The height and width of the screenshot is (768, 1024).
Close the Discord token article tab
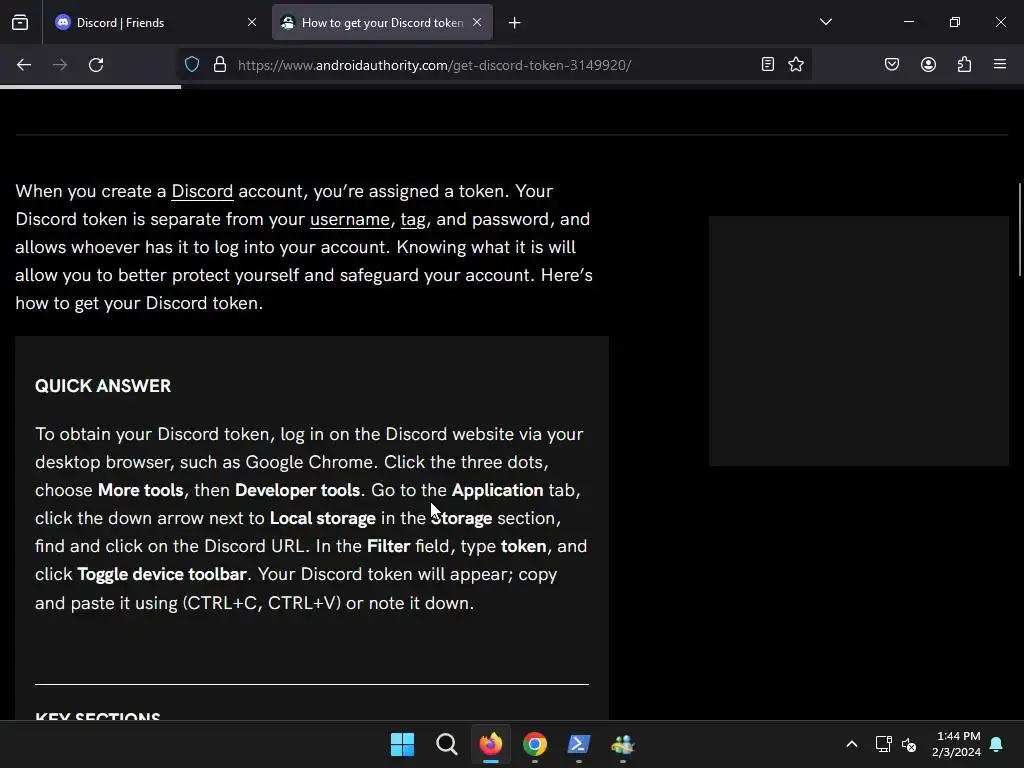coord(477,22)
